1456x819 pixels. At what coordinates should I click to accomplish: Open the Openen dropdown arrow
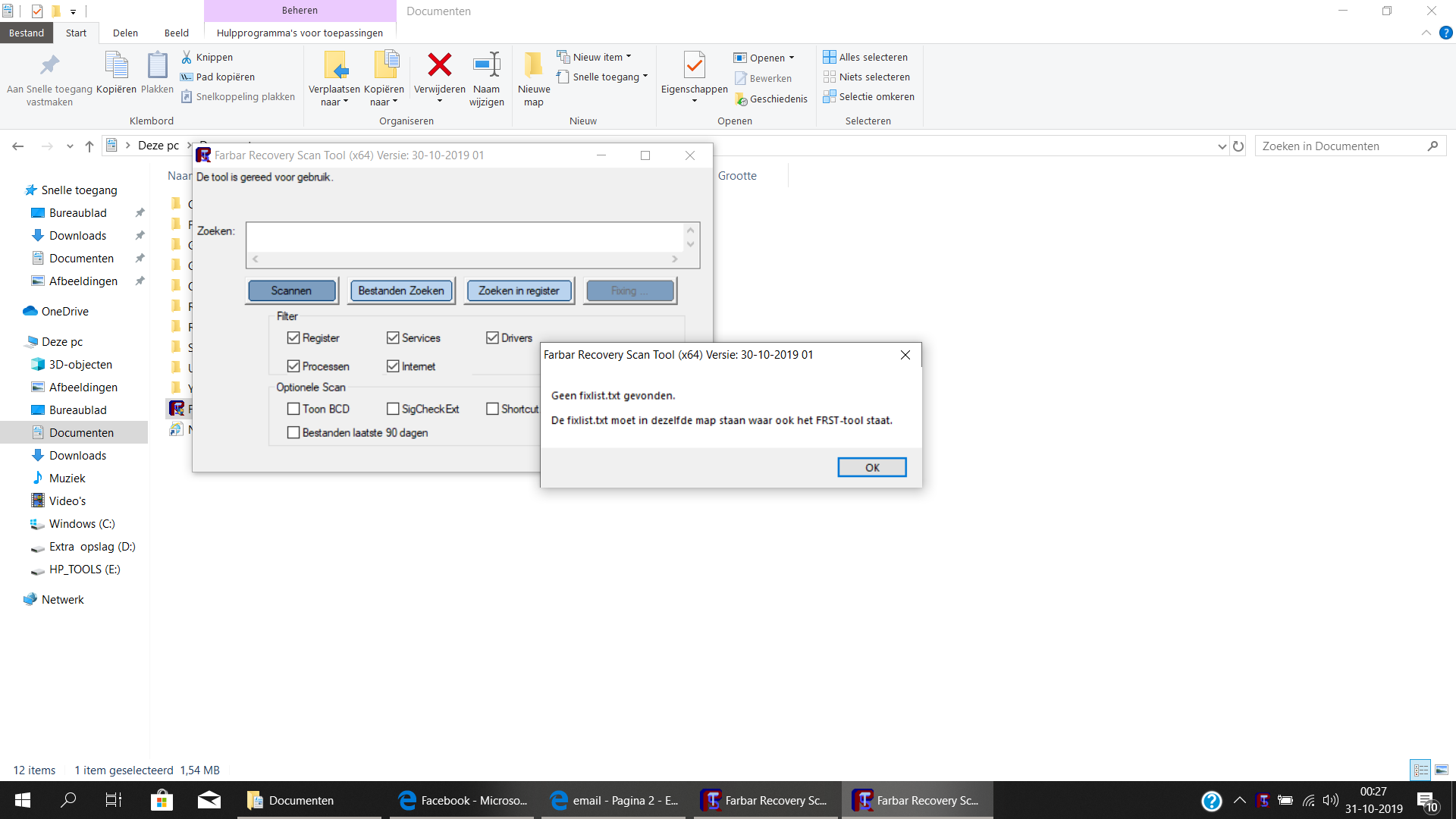tap(792, 58)
